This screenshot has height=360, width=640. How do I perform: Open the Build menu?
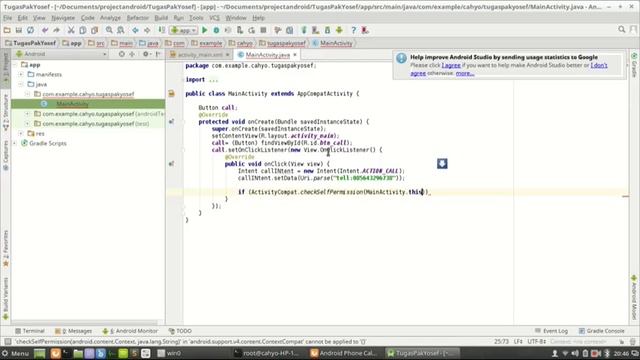coord(161,18)
